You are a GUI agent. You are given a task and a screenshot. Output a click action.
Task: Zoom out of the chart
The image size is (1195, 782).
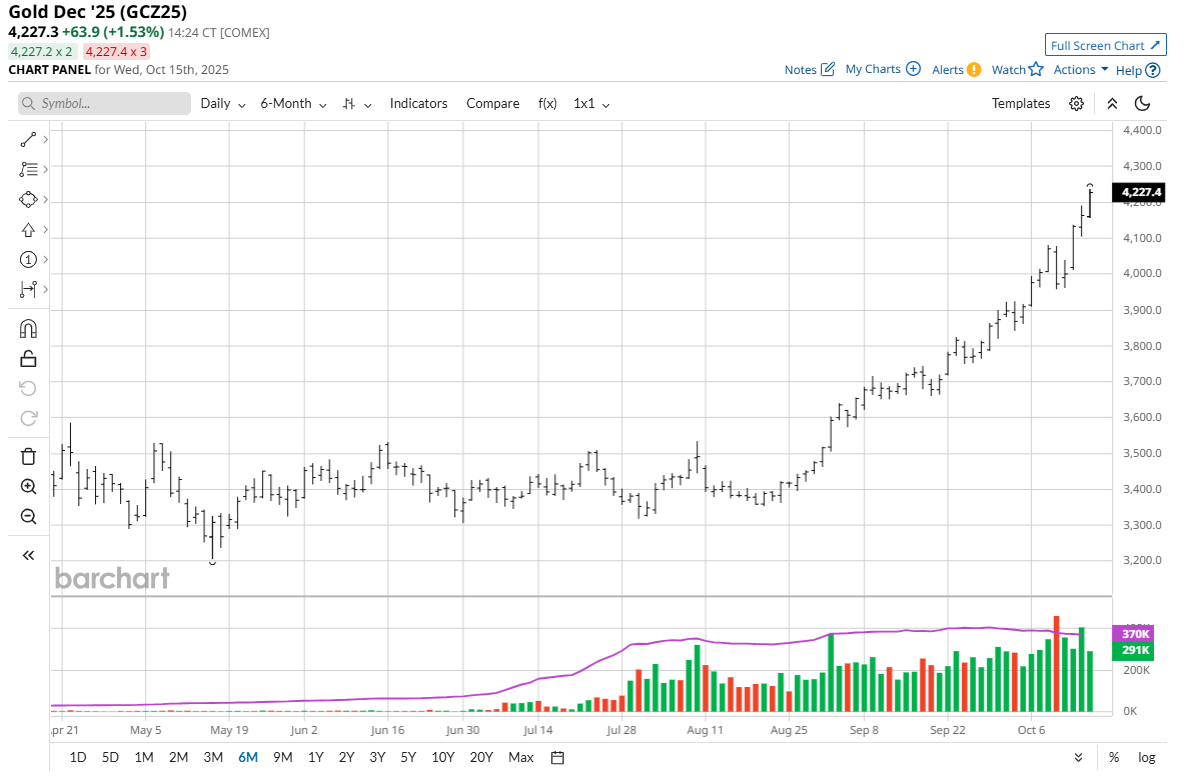pyautogui.click(x=28, y=516)
